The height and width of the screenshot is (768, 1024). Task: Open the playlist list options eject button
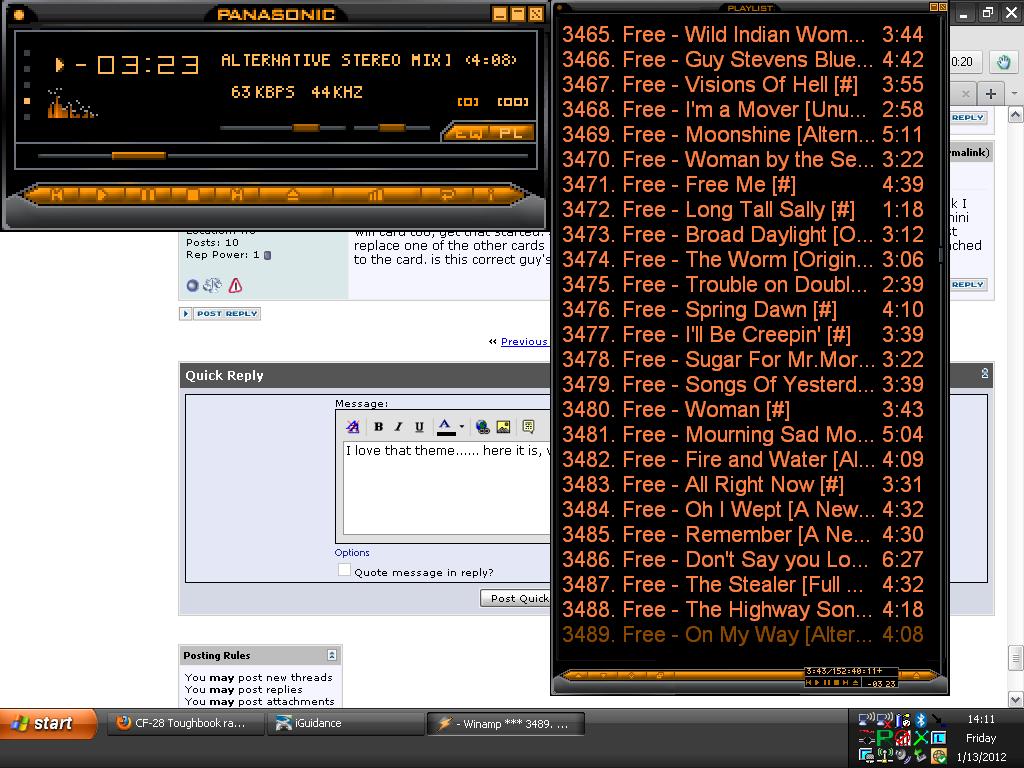click(917, 675)
